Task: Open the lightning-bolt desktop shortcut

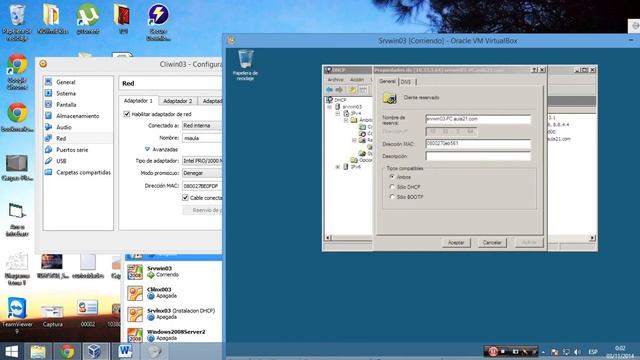Action: 158,22
